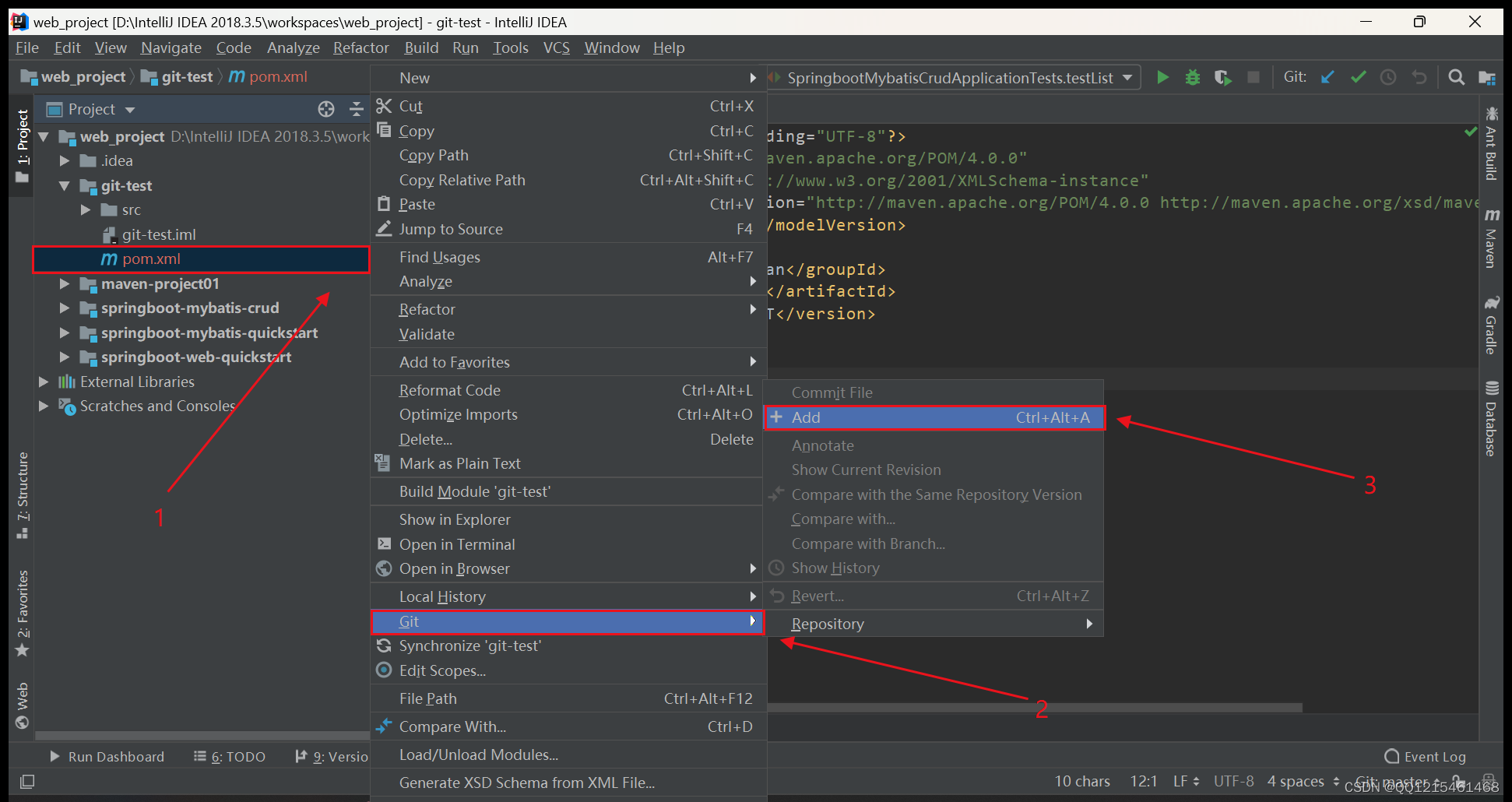This screenshot has height=802, width=1512.
Task: Expand springboot-mybatis-crud module
Action: (65, 308)
